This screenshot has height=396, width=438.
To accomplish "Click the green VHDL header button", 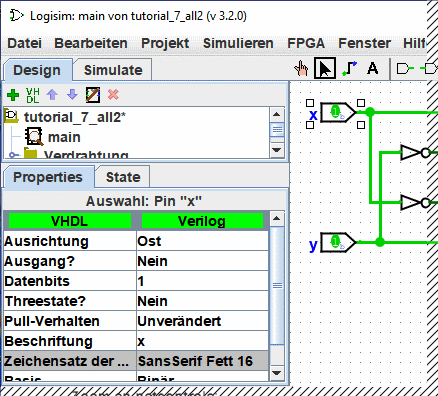I will 70,221.
